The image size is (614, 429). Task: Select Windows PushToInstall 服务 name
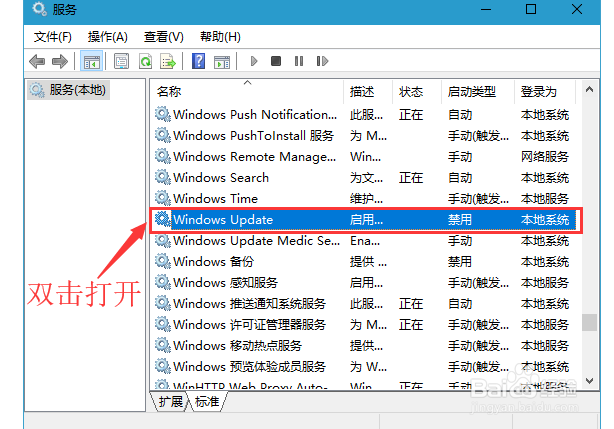[x=253, y=135]
